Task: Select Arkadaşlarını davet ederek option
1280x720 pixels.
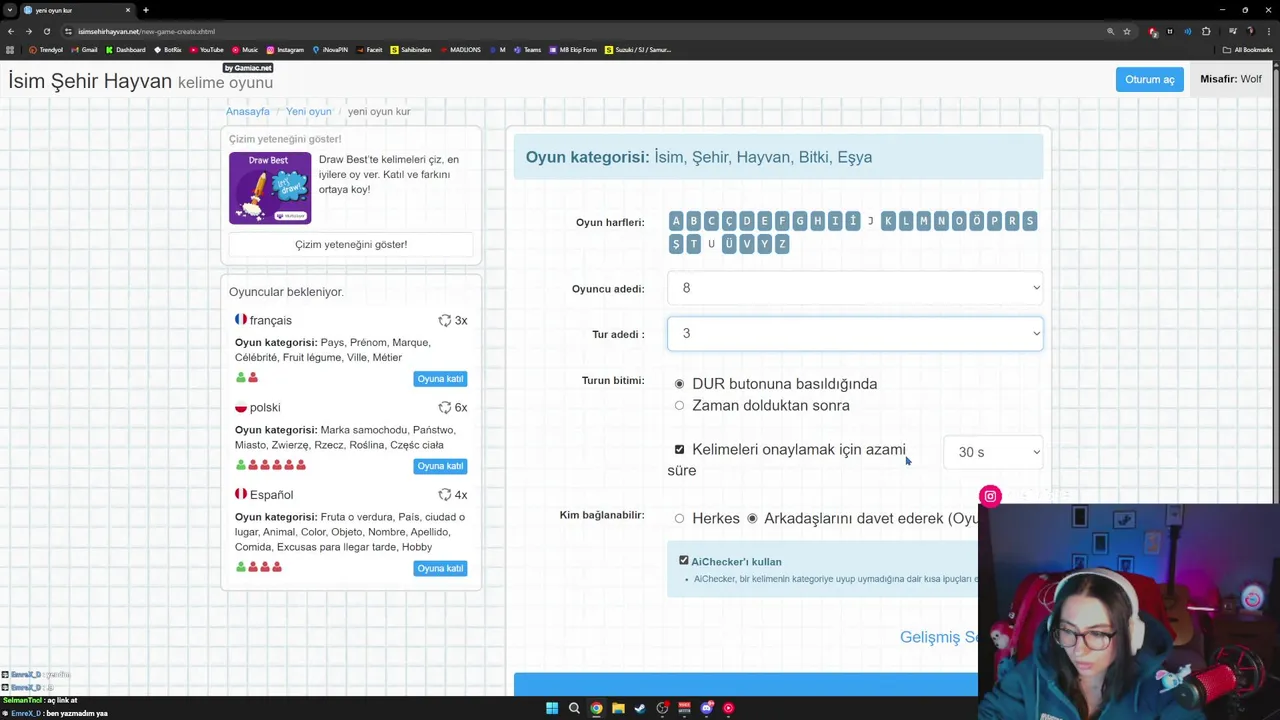Action: pyautogui.click(x=752, y=518)
